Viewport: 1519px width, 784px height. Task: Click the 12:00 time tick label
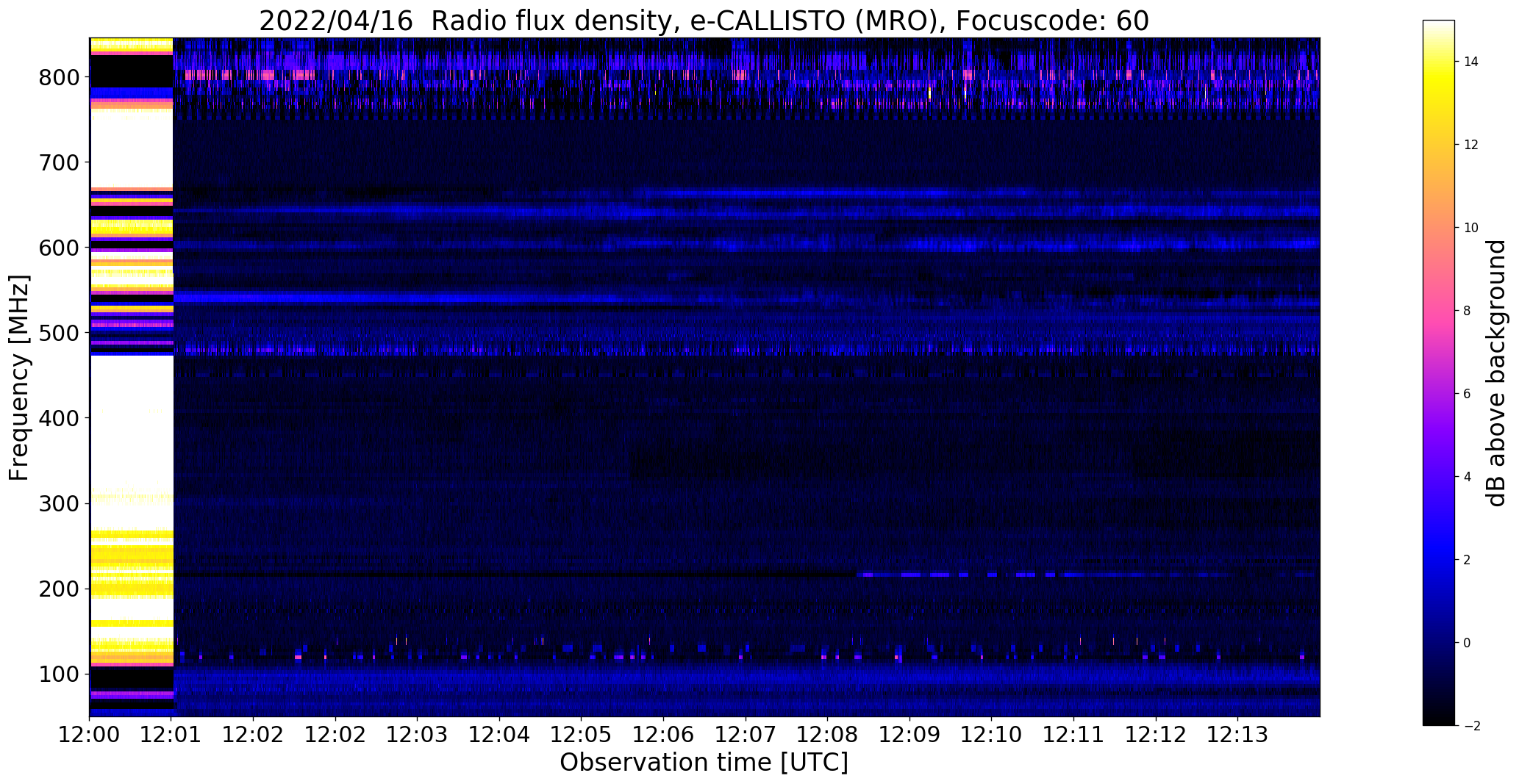(90, 735)
